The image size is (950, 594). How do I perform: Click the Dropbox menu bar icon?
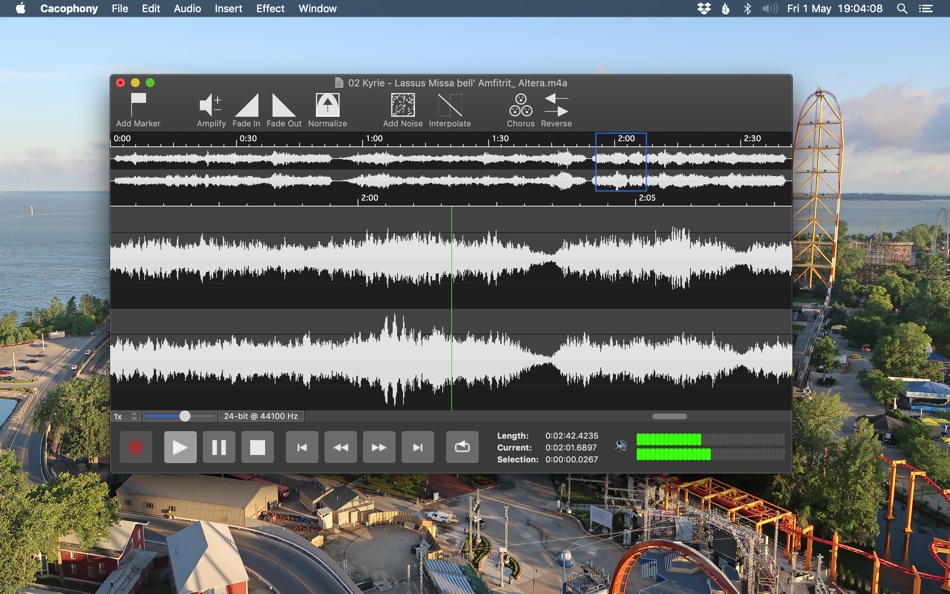click(703, 8)
